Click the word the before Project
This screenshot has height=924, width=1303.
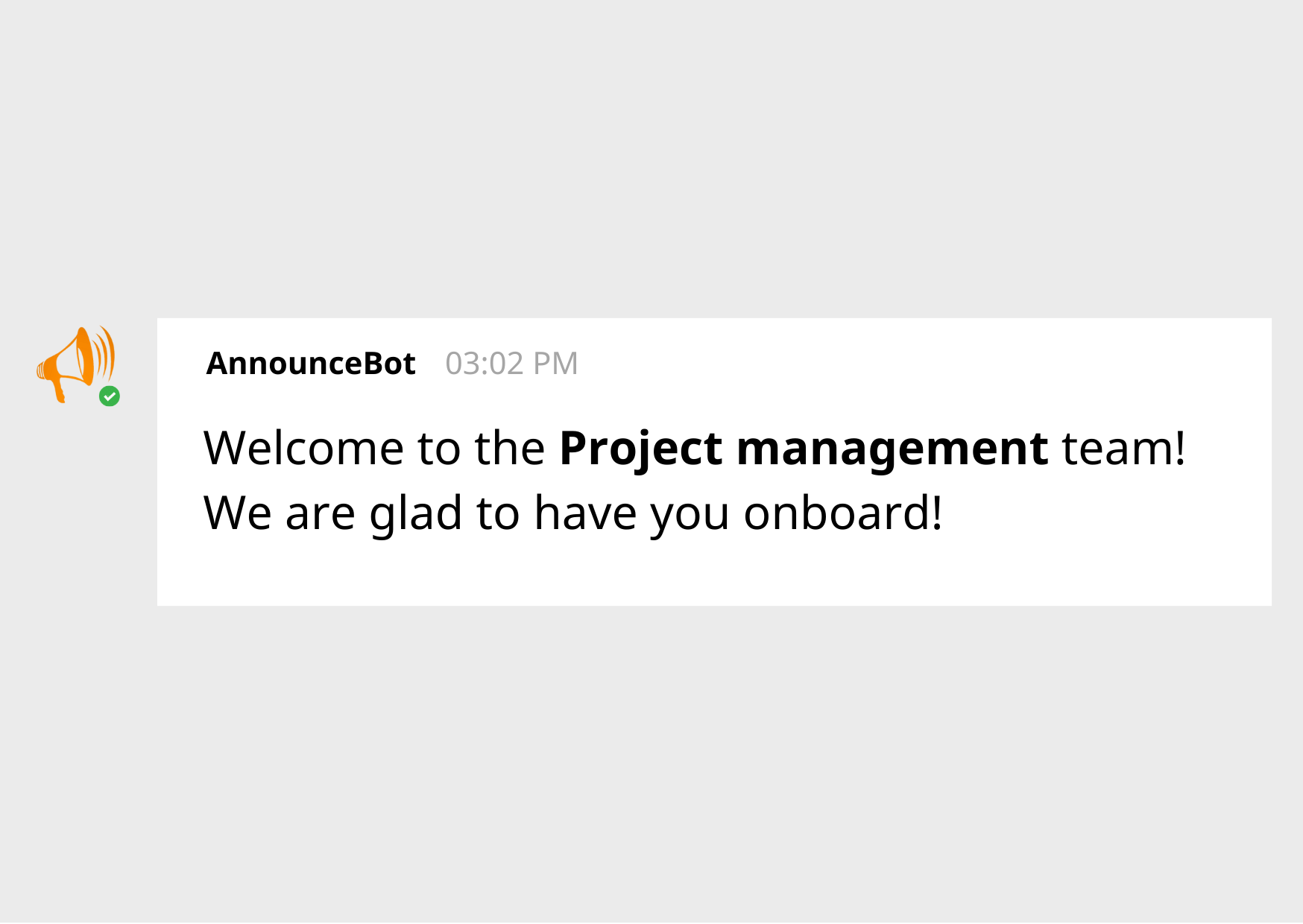coord(510,448)
